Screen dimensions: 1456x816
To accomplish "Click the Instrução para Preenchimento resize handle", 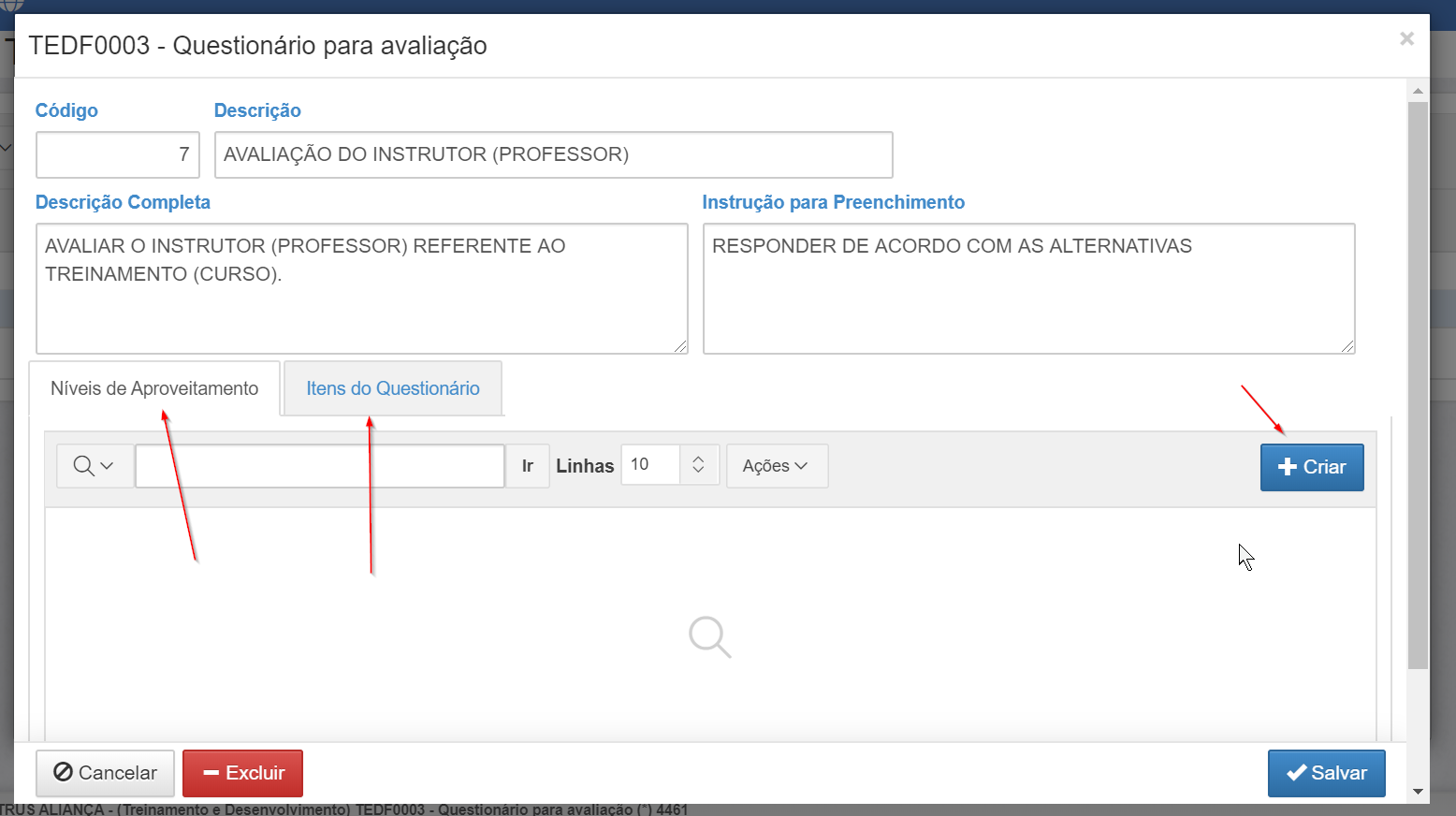I will pos(1347,346).
